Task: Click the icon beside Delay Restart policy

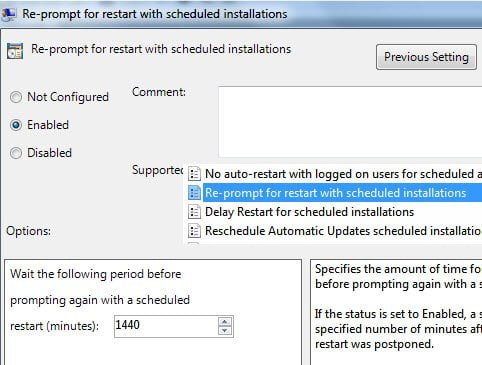Action: coord(194,212)
